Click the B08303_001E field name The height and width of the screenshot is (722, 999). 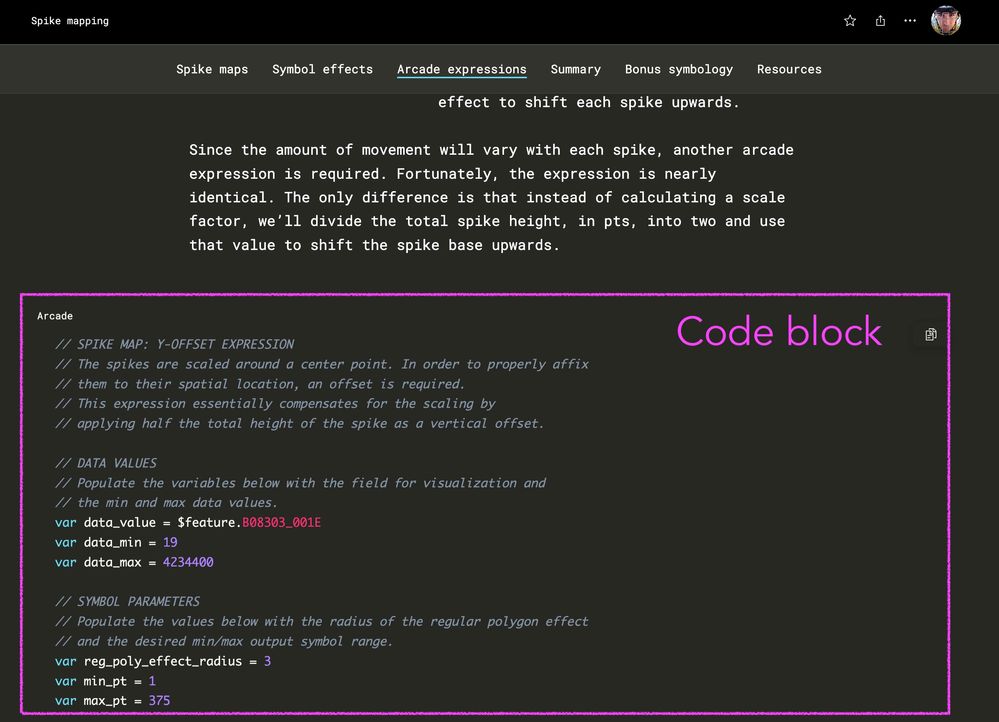pyautogui.click(x=280, y=522)
